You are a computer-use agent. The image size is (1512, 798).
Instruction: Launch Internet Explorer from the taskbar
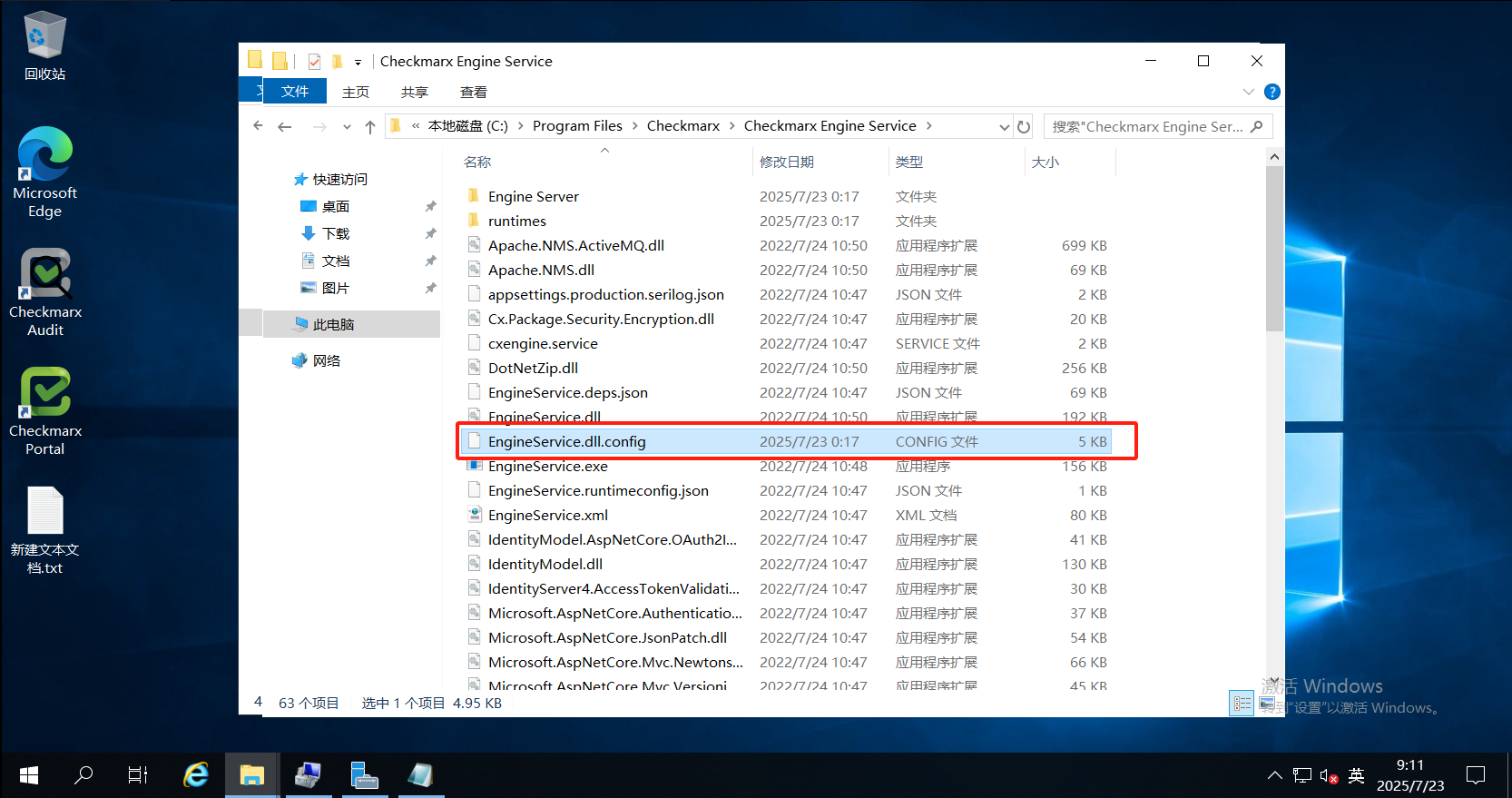click(196, 775)
